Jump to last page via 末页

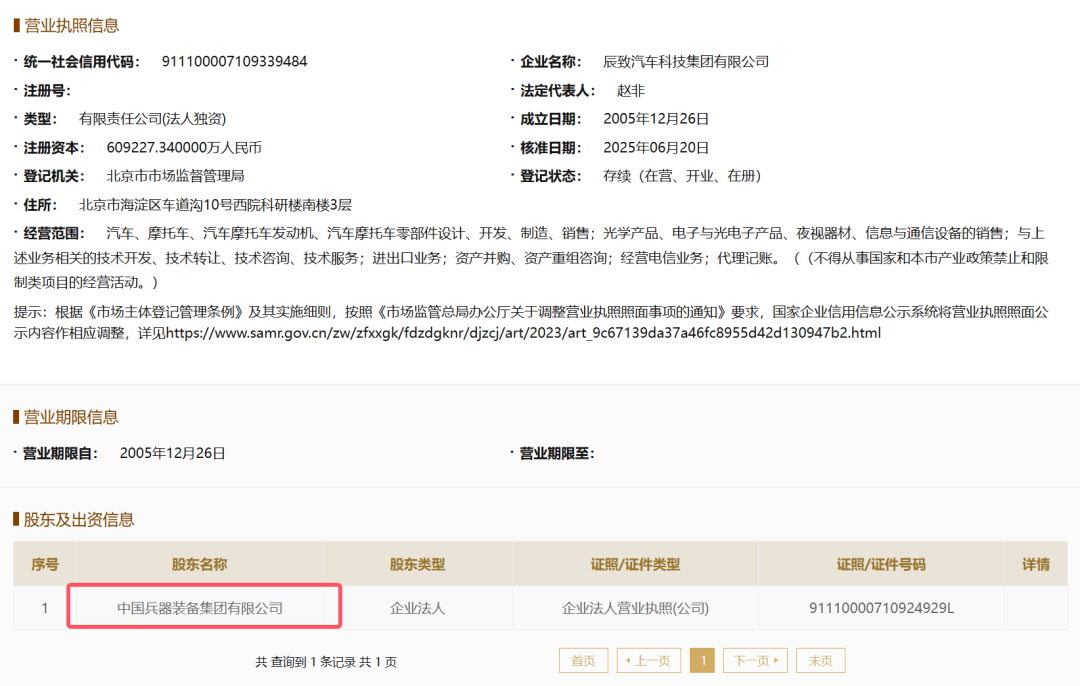tap(820, 661)
